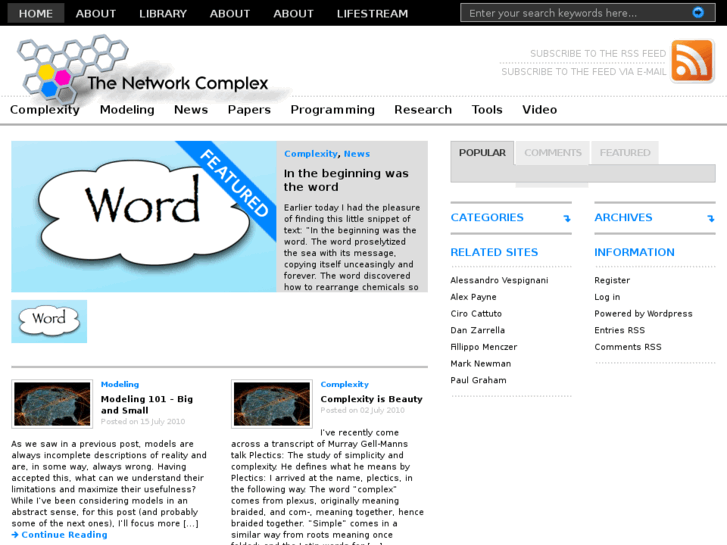Switch to the Popular tab
Screen dimensions: 727x545
pos(482,153)
